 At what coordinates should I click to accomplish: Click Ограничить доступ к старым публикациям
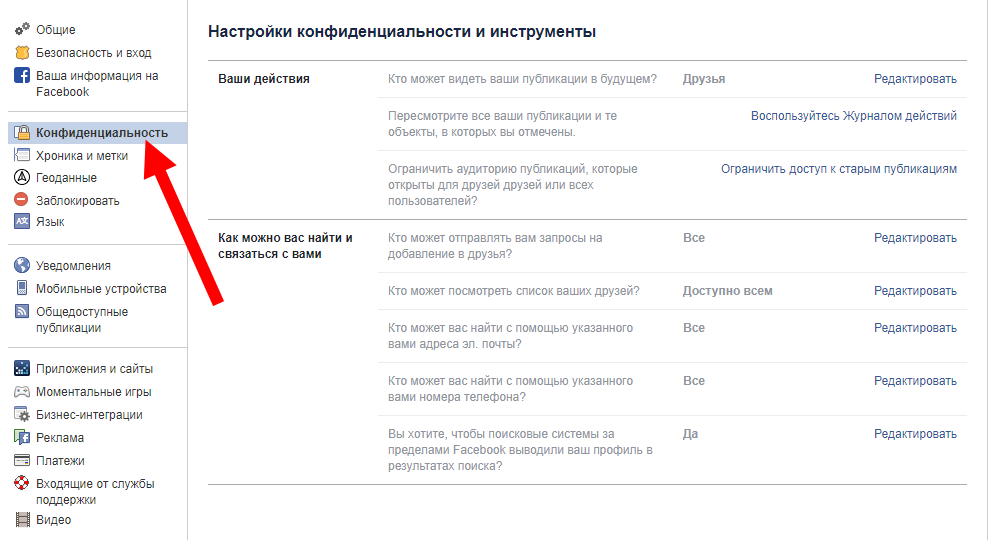pos(838,169)
